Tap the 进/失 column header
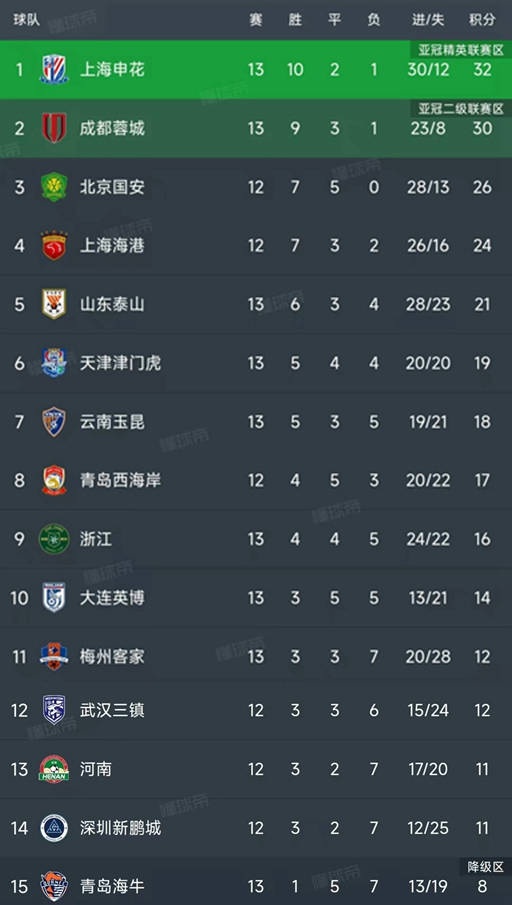 [x=428, y=20]
